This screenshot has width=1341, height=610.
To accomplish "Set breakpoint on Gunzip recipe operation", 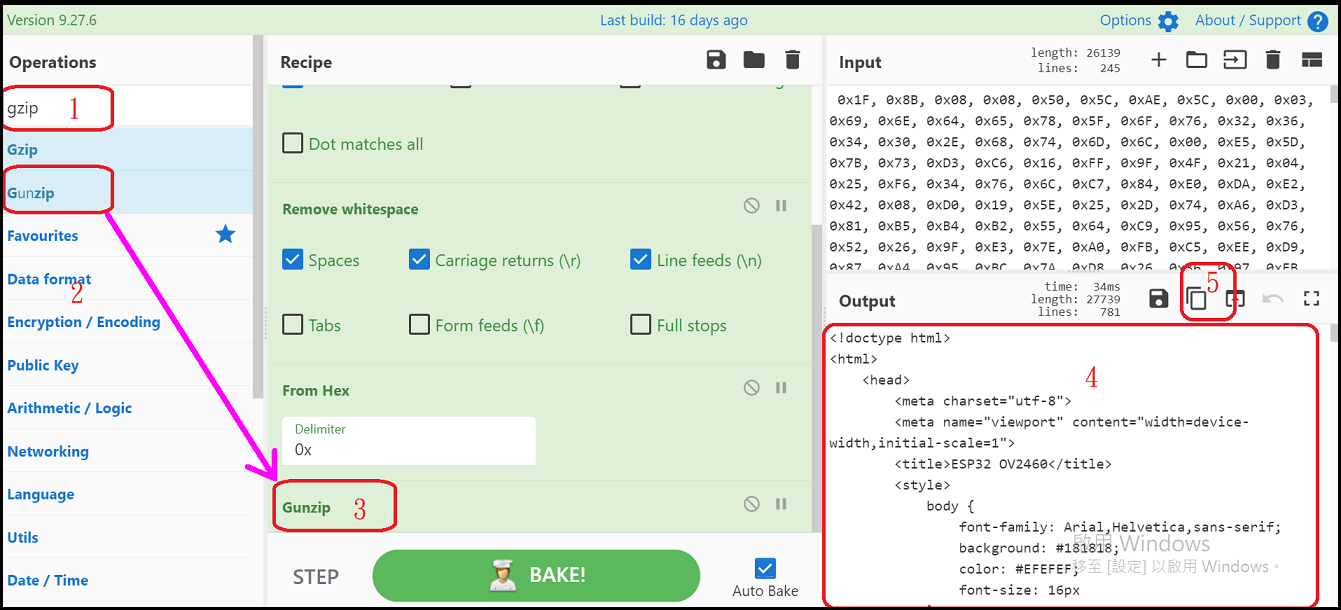I will point(781,504).
